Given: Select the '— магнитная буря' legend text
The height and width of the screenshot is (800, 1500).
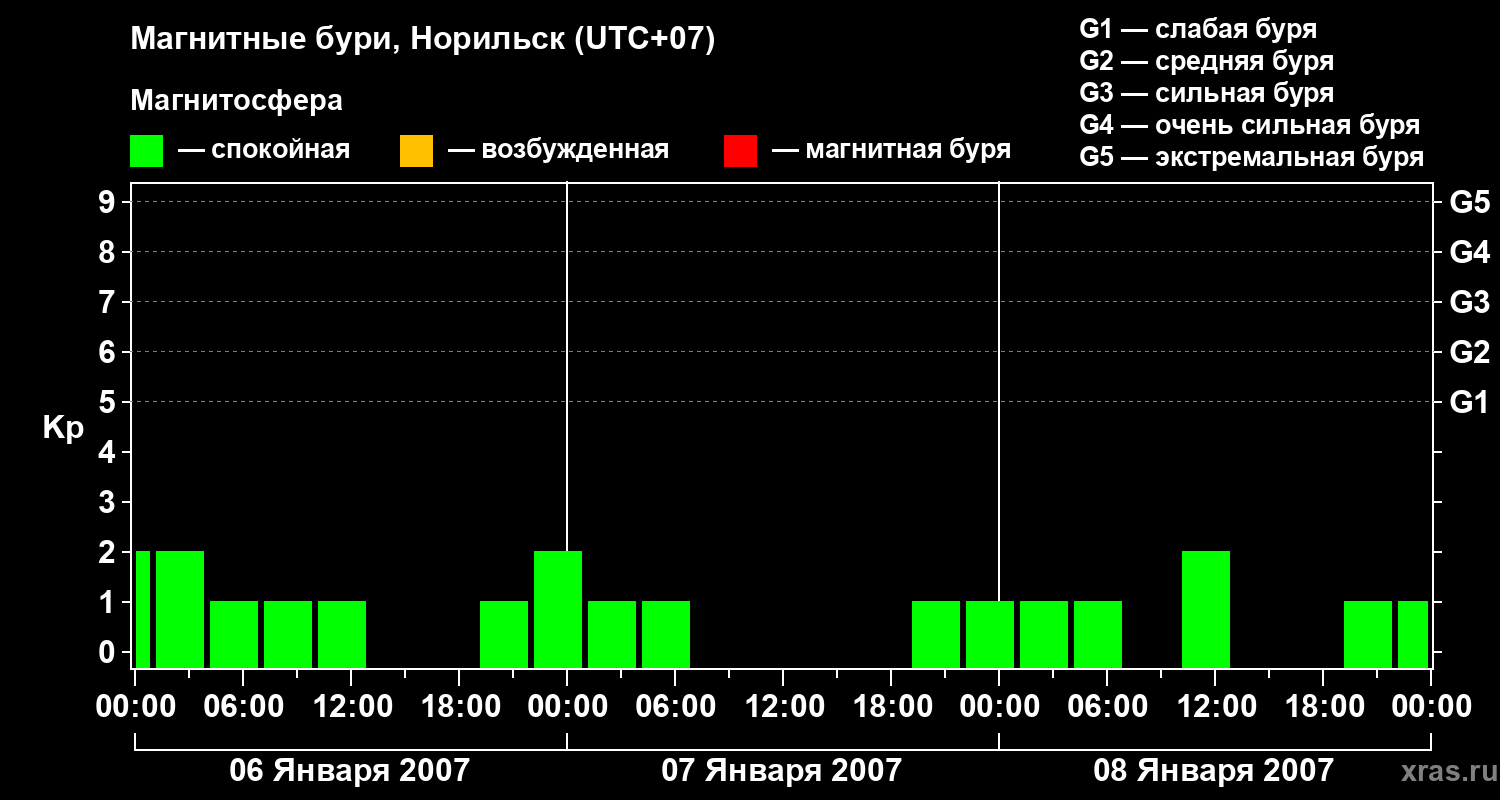Looking at the screenshot, I should tap(891, 150).
